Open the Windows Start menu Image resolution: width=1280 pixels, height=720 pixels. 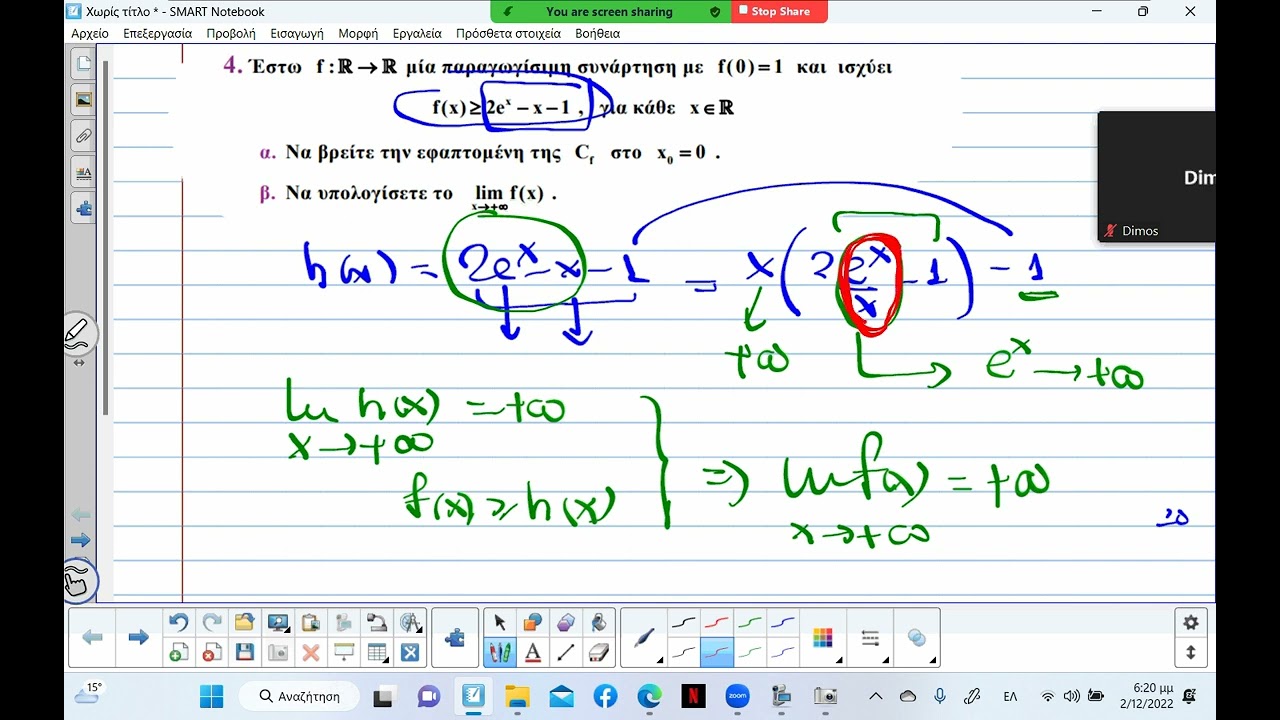click(x=211, y=696)
